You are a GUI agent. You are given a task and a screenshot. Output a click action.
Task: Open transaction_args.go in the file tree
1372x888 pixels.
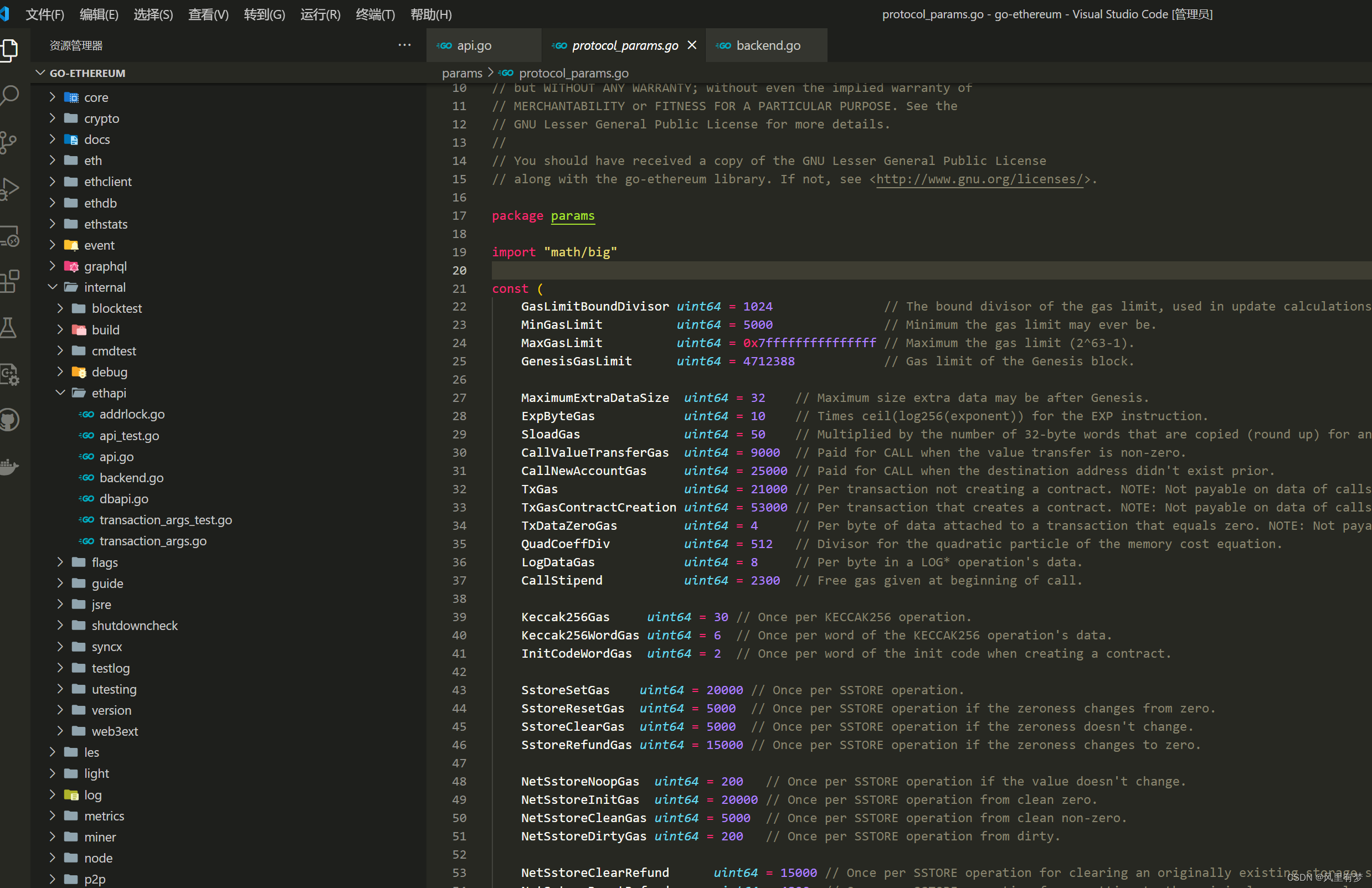click(153, 541)
